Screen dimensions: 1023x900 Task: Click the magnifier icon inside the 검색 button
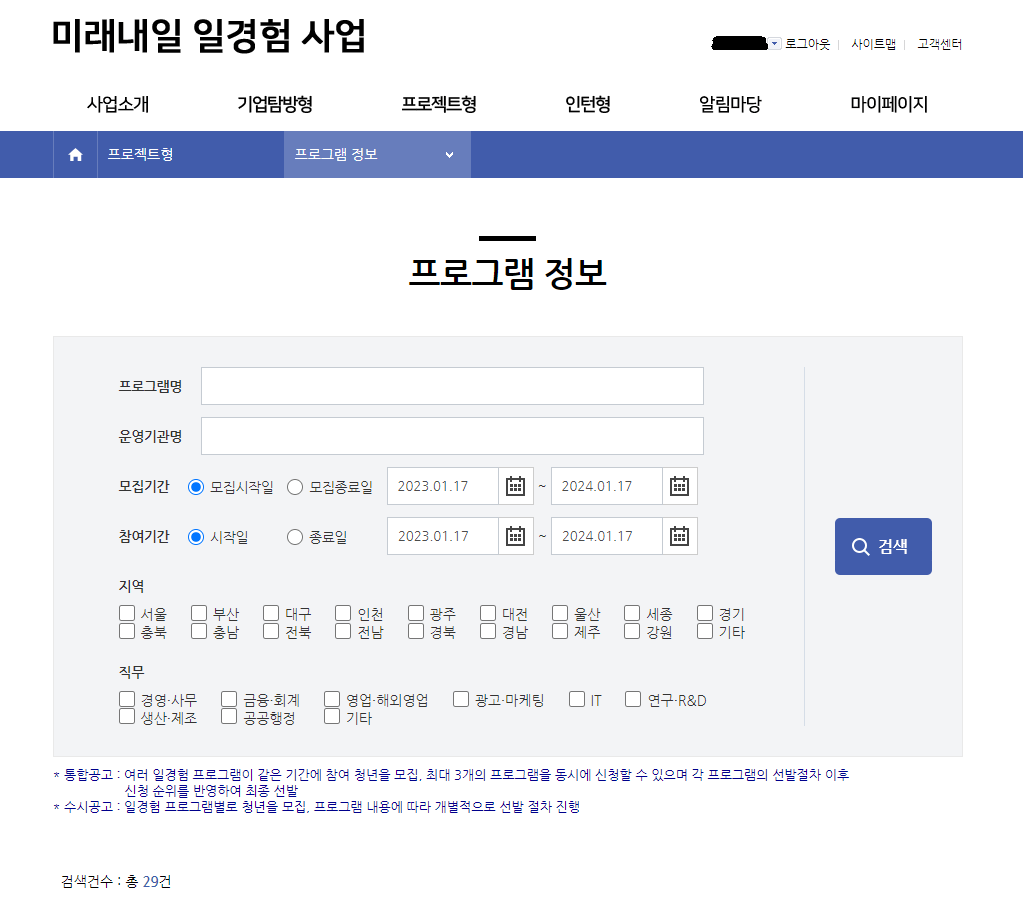[860, 546]
